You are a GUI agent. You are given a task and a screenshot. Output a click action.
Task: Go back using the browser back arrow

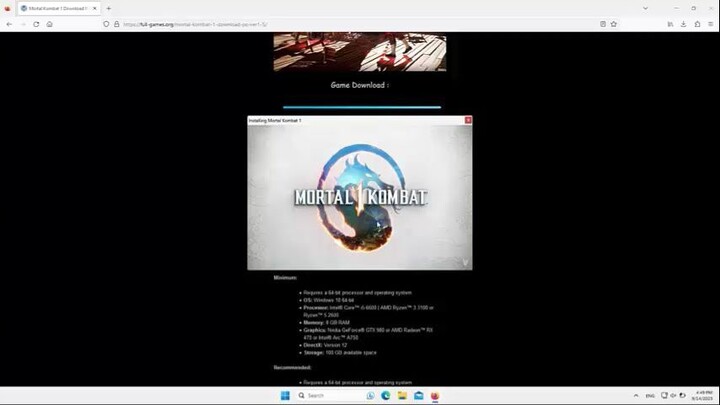pos(10,24)
